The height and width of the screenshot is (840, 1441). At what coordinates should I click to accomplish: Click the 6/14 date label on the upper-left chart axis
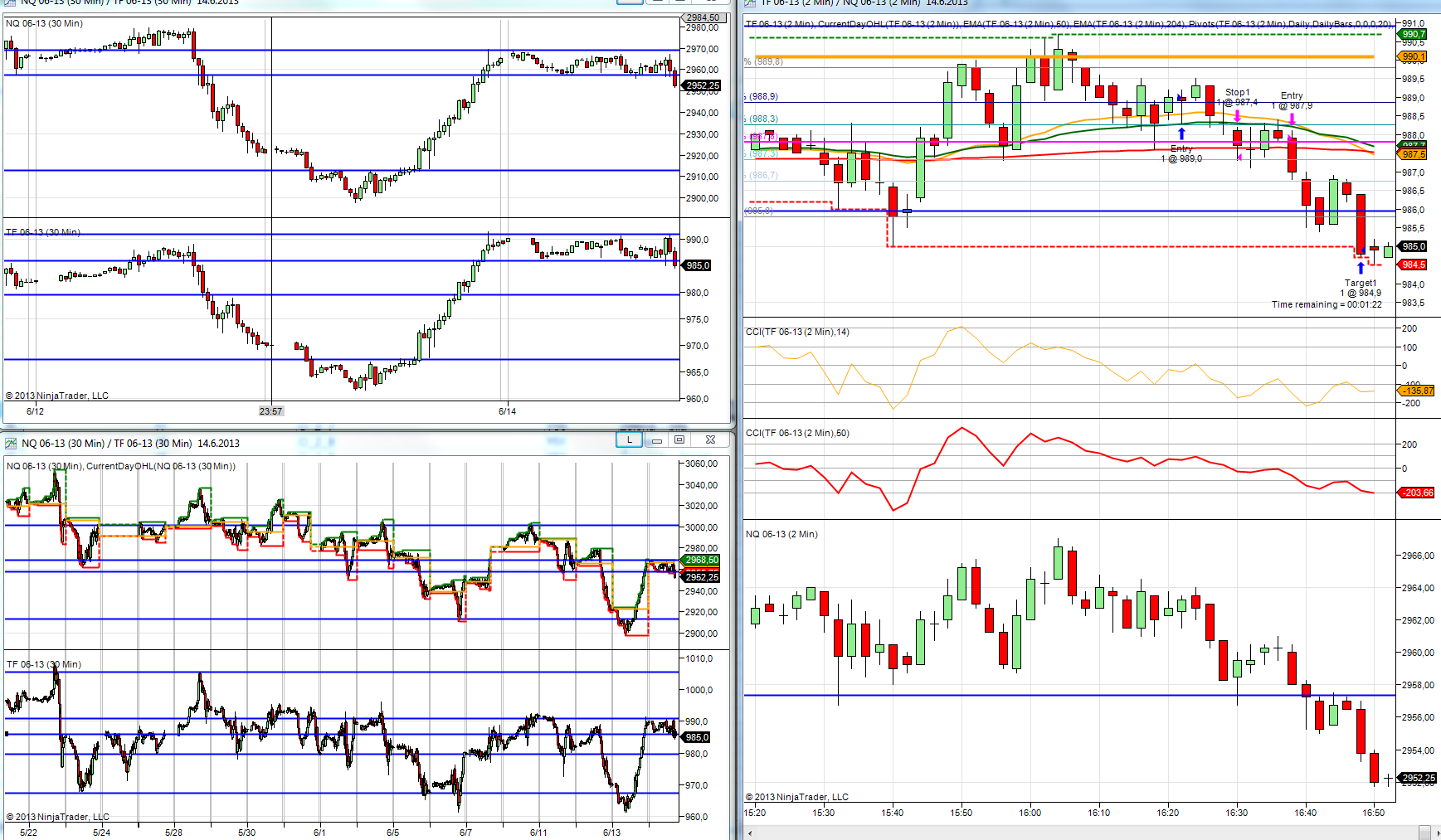(x=507, y=411)
